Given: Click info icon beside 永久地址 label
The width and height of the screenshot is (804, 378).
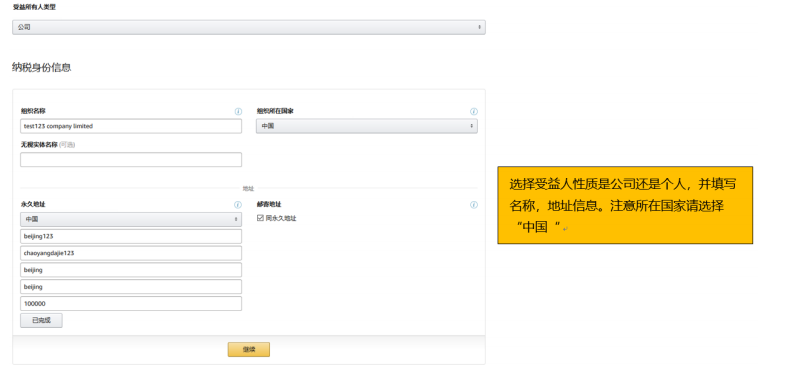Looking at the screenshot, I should coord(238,205).
